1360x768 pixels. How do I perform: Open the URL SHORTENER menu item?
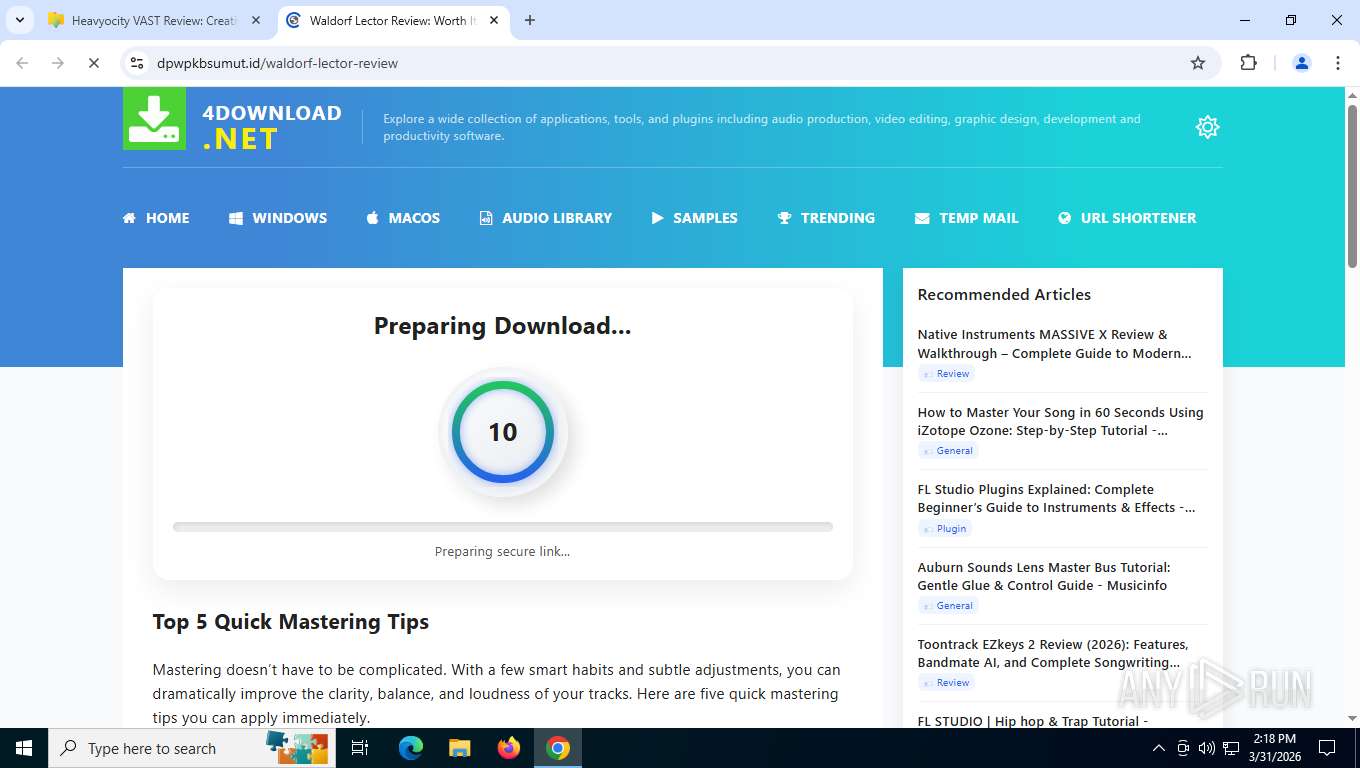(x=1127, y=218)
